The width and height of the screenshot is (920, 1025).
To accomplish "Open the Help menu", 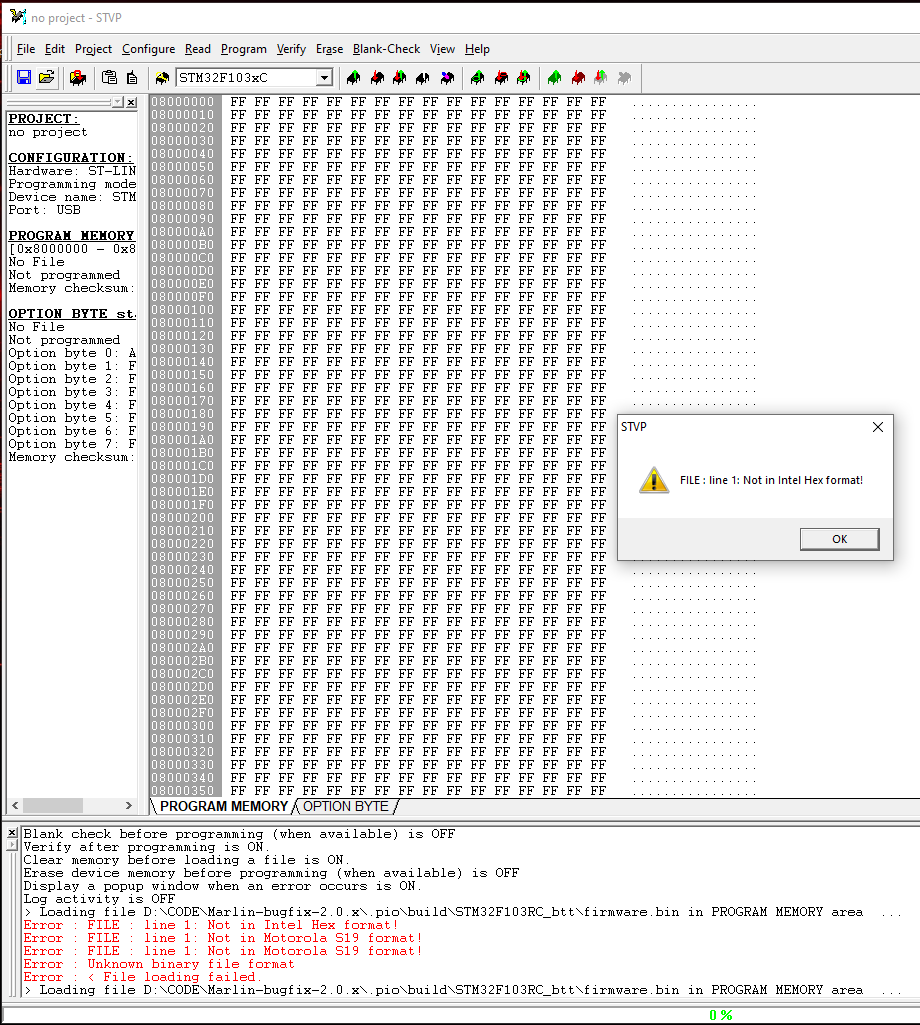I will (477, 49).
